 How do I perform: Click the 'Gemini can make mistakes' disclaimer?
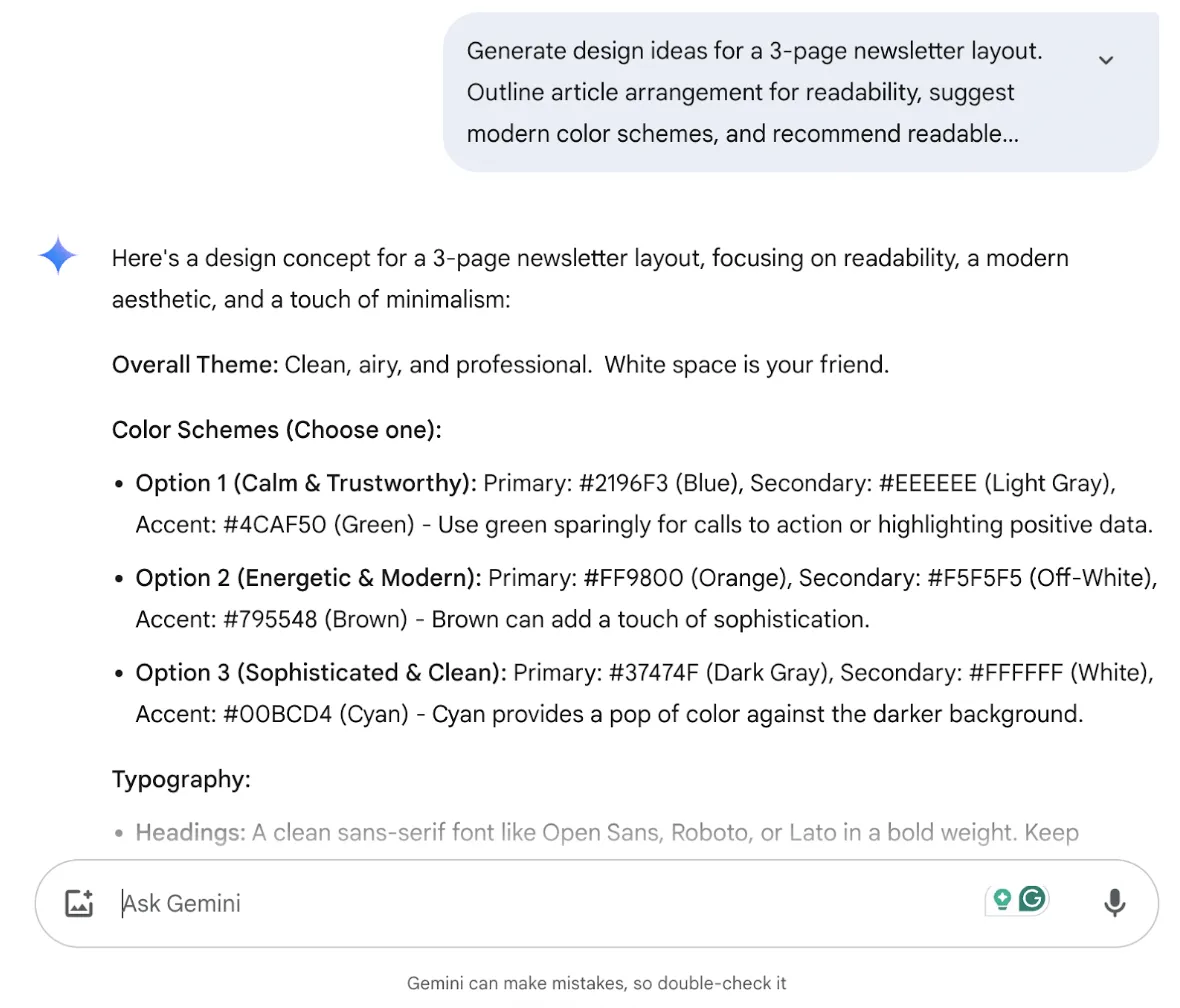pos(596,983)
